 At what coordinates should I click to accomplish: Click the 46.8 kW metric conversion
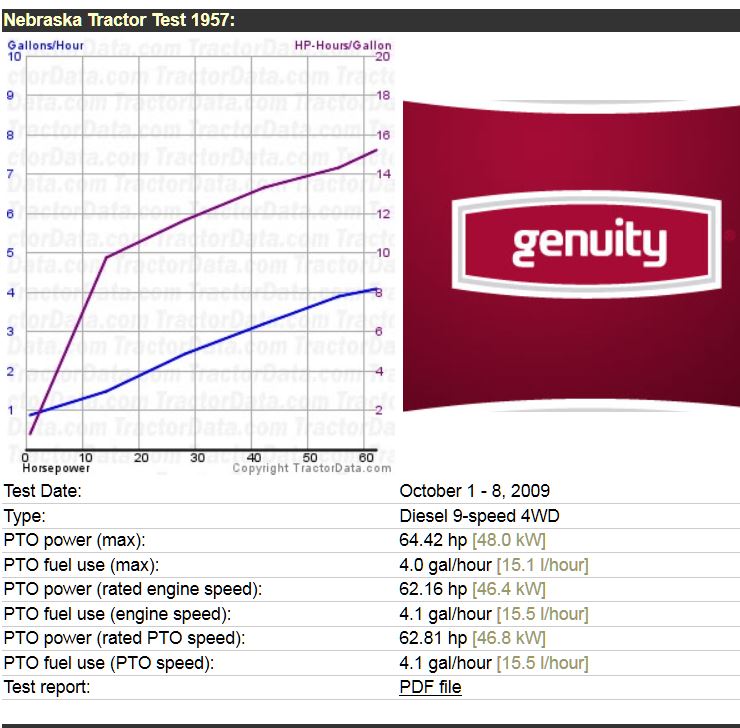click(x=509, y=638)
